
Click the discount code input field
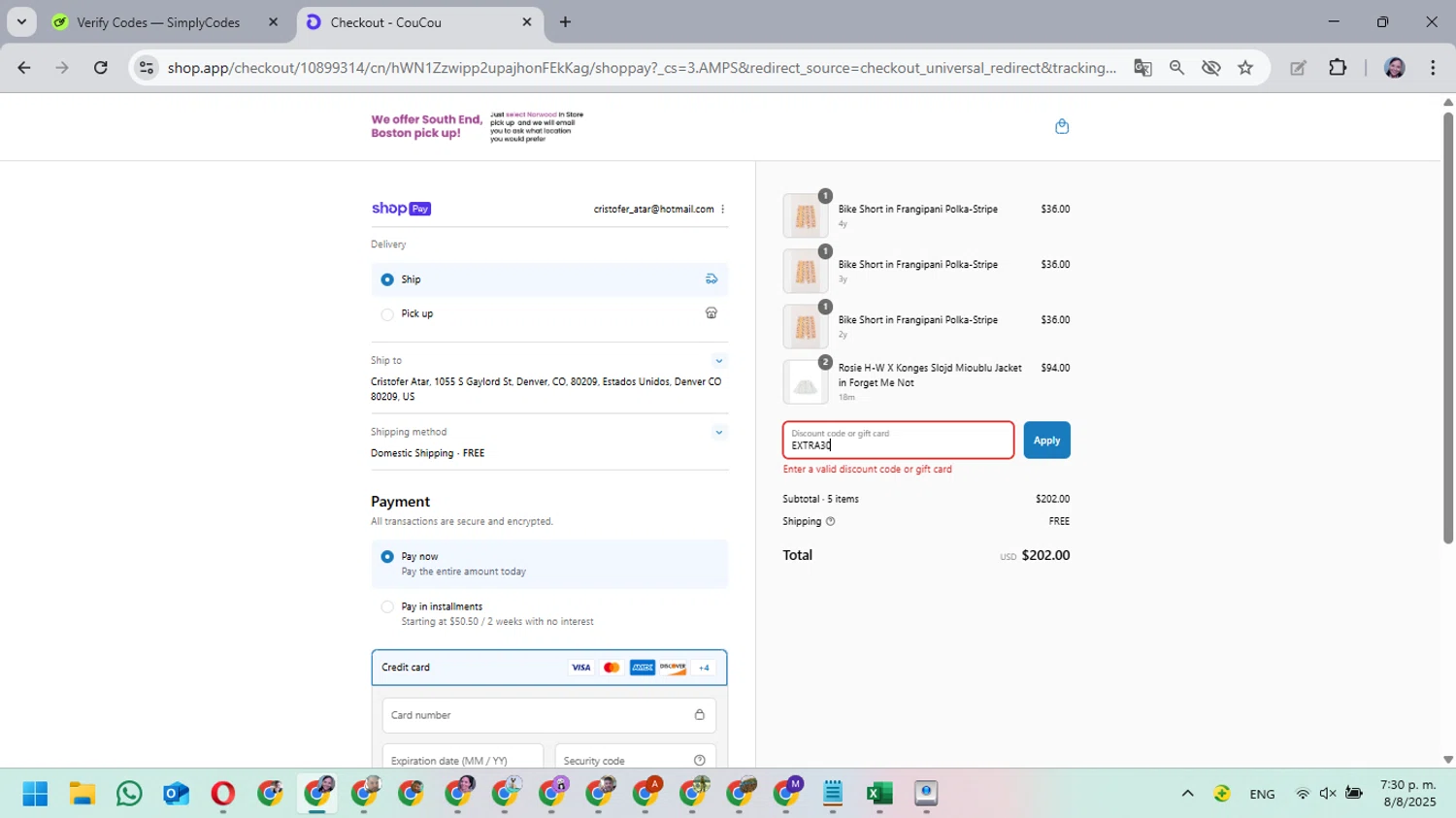click(x=899, y=441)
